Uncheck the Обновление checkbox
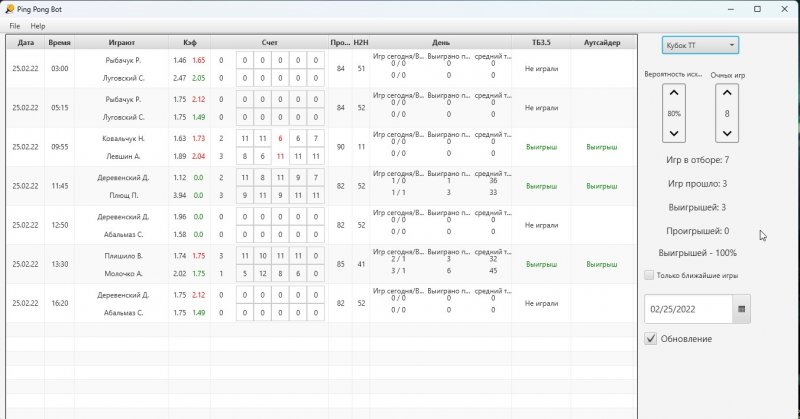 [x=651, y=339]
